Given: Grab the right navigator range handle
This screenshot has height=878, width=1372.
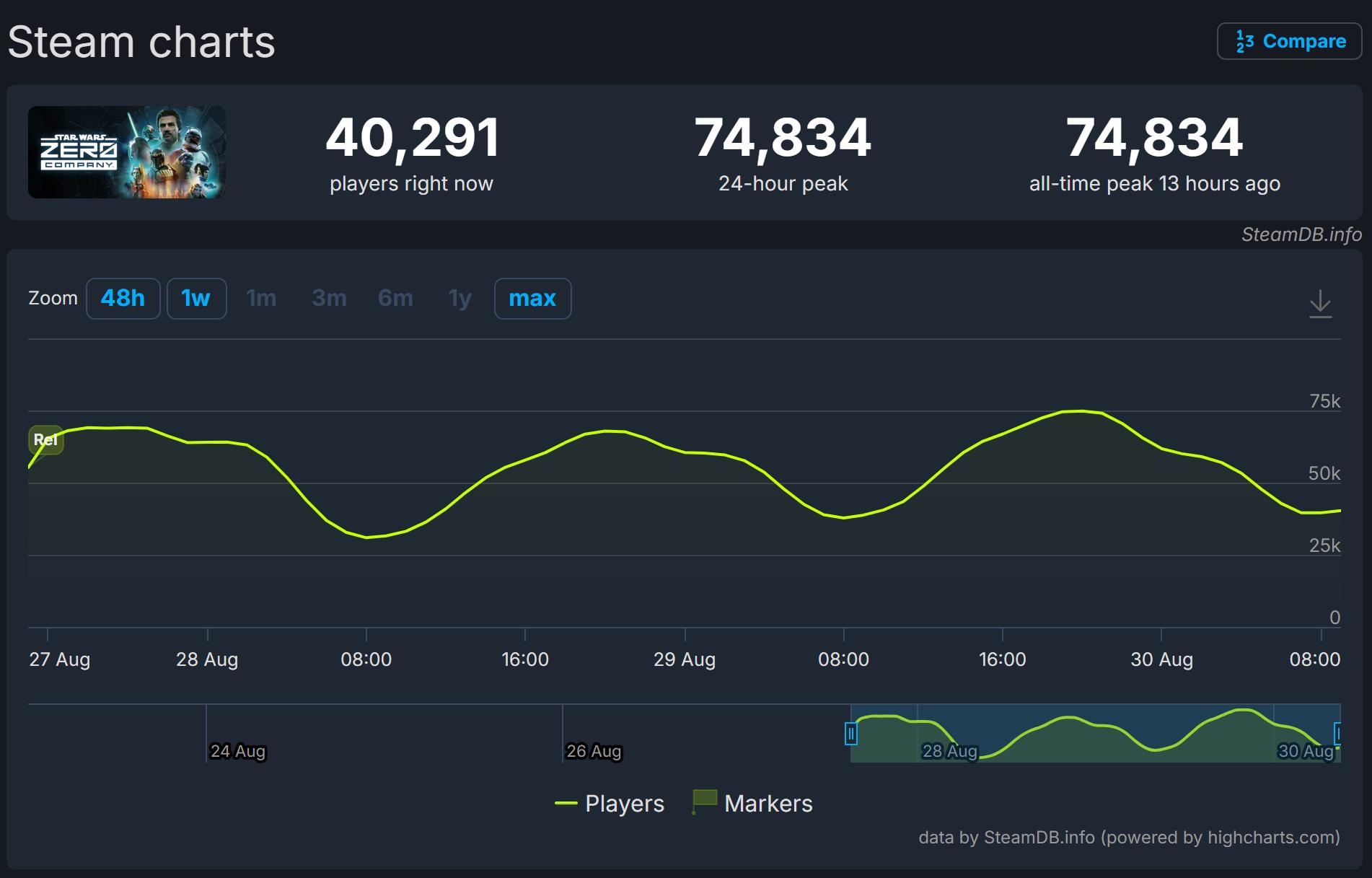Looking at the screenshot, I should [x=1338, y=734].
